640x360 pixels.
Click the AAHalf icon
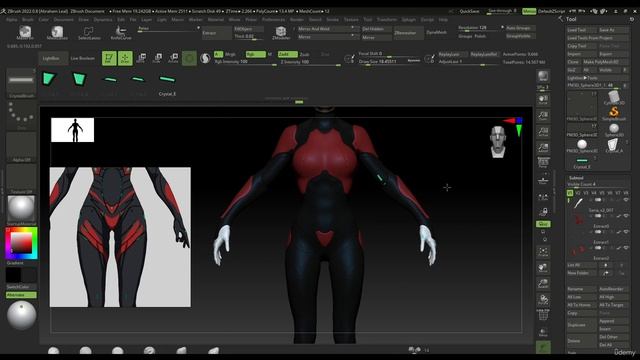coord(543,148)
